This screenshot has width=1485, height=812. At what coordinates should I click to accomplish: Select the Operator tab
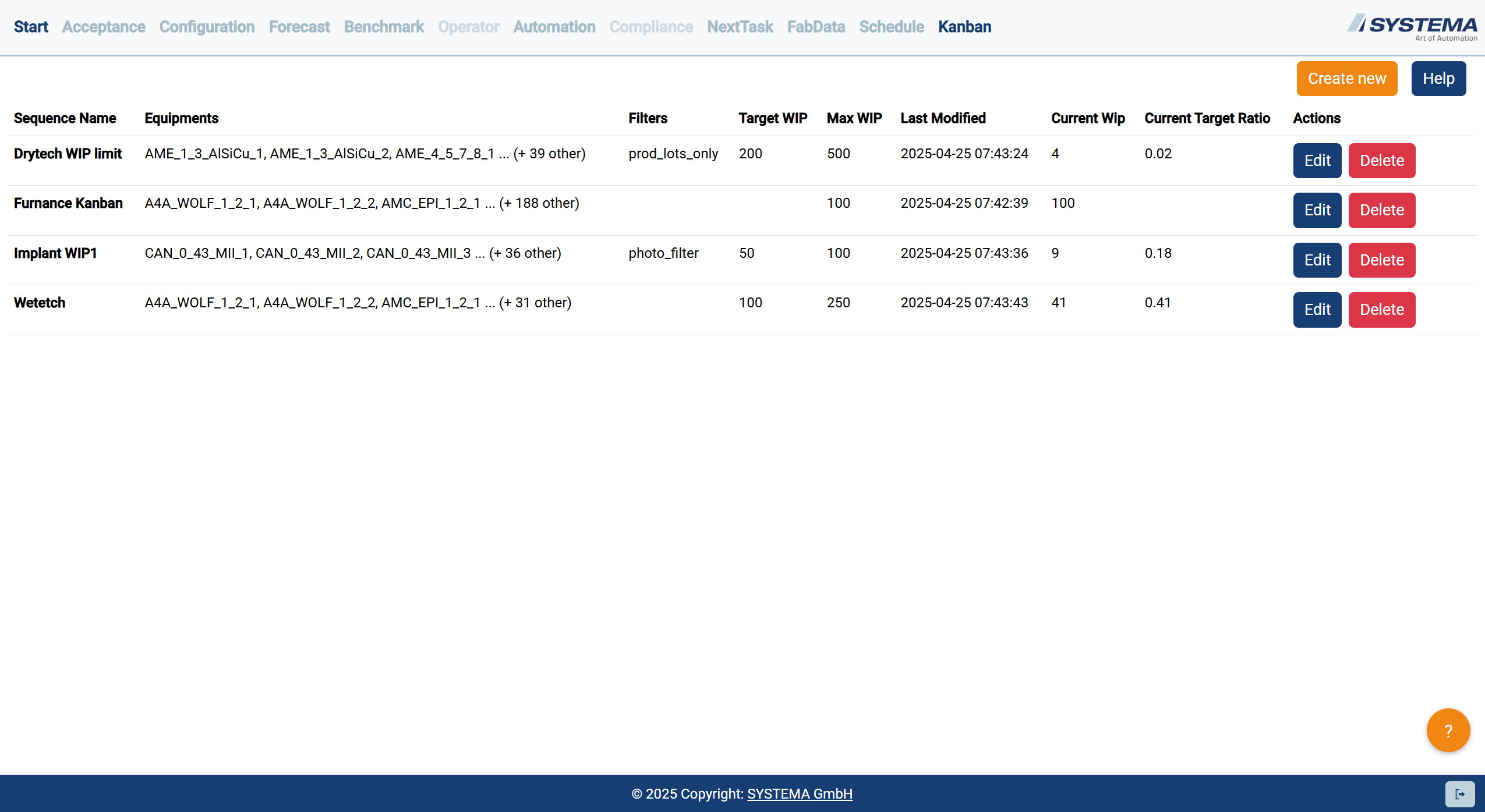point(469,27)
